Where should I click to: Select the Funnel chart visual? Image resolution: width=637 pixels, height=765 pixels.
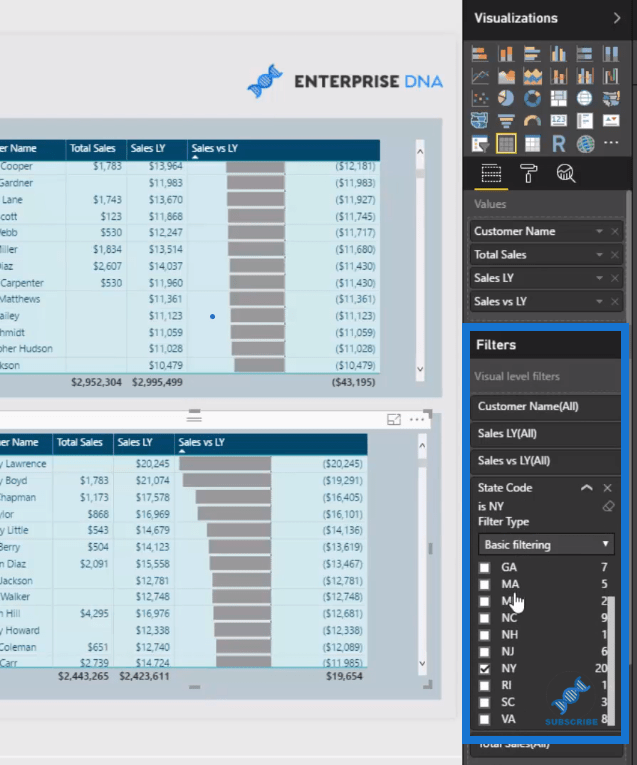tap(506, 121)
